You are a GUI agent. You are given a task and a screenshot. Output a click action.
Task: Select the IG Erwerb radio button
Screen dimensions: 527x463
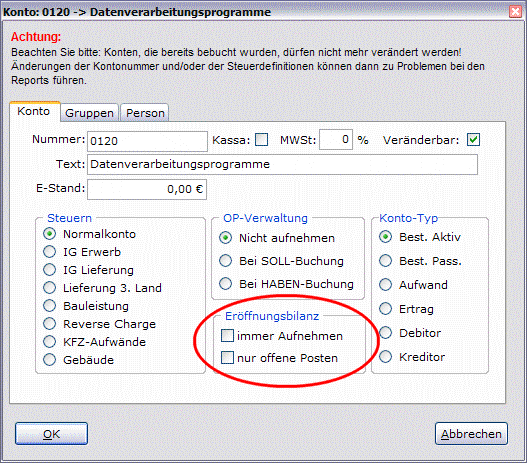click(49, 252)
